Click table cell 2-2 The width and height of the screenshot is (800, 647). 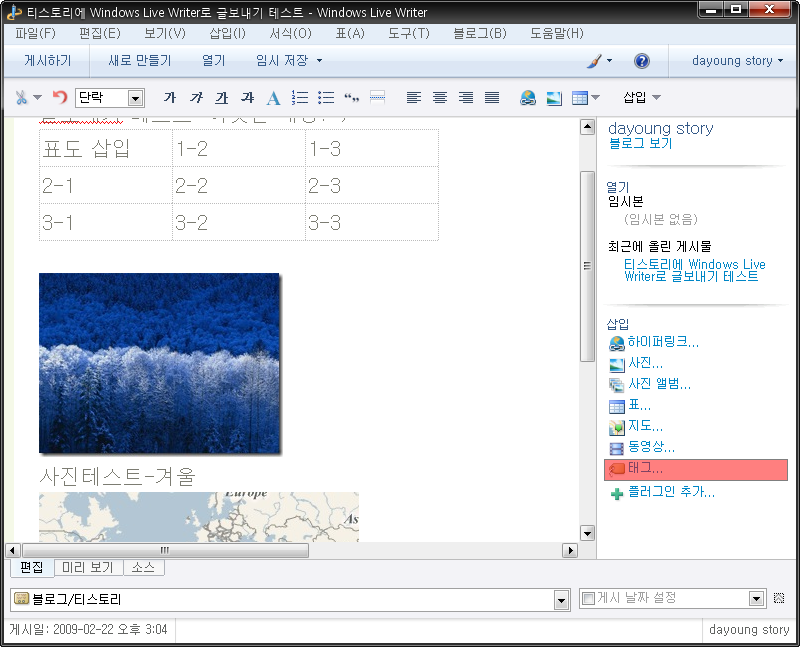[x=239, y=186]
